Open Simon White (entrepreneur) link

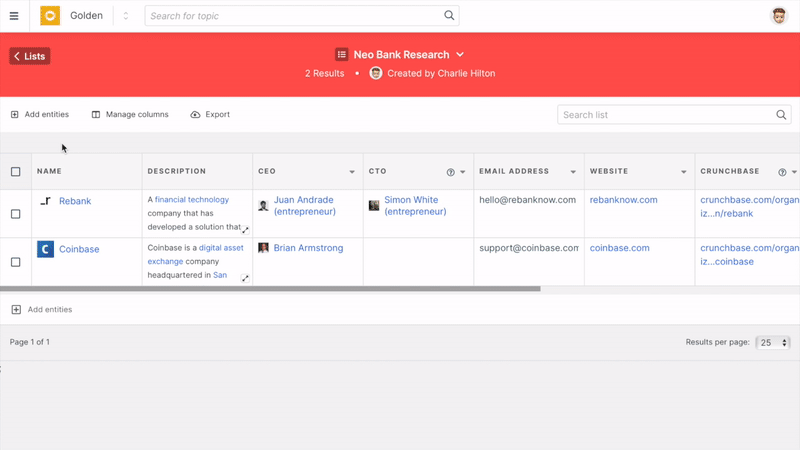pyautogui.click(x=415, y=206)
